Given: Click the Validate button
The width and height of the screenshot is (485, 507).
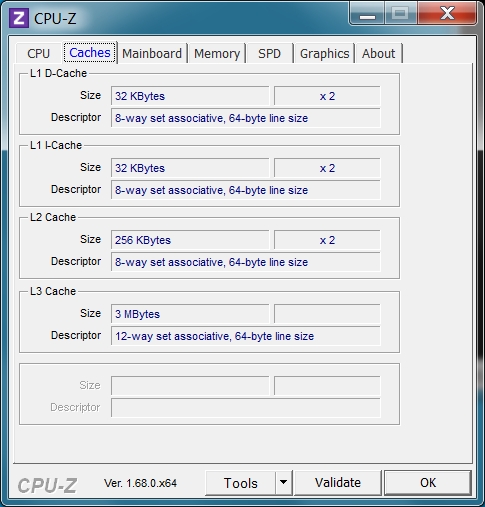Looking at the screenshot, I should 338,483.
